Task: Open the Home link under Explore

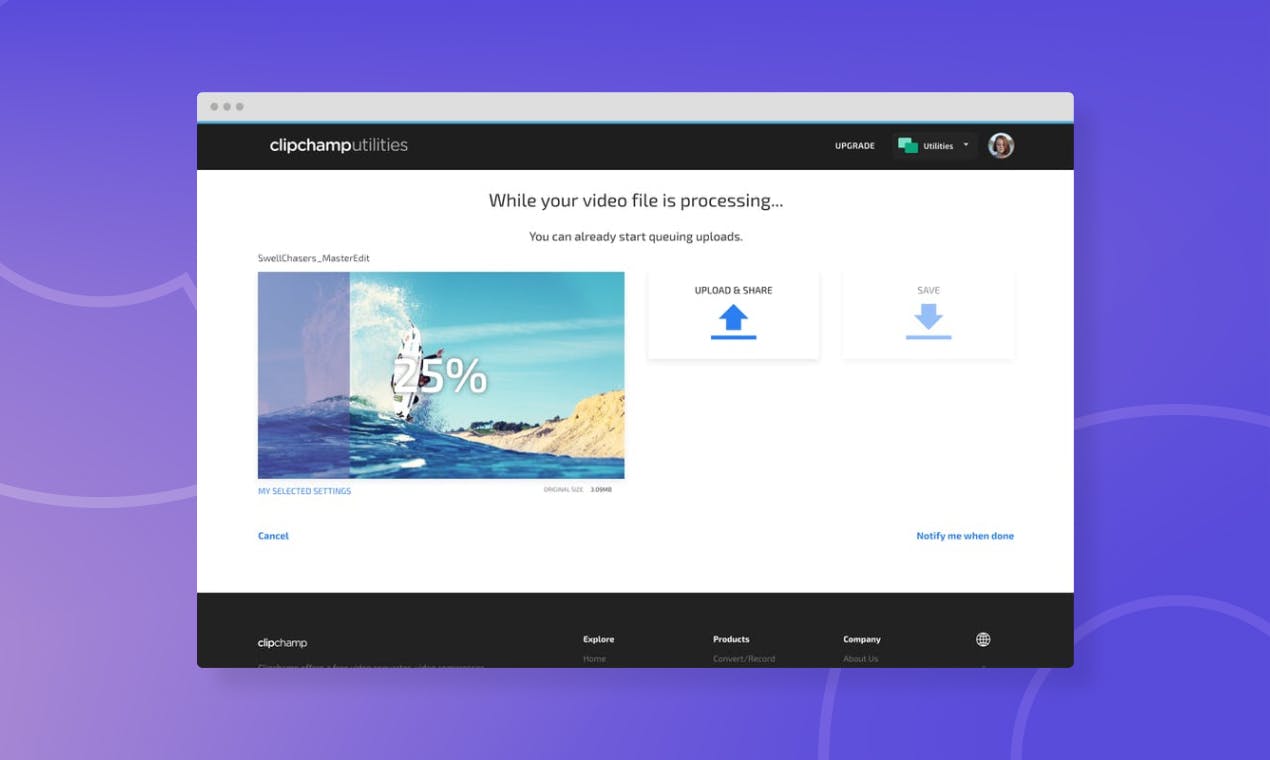Action: pyautogui.click(x=594, y=659)
